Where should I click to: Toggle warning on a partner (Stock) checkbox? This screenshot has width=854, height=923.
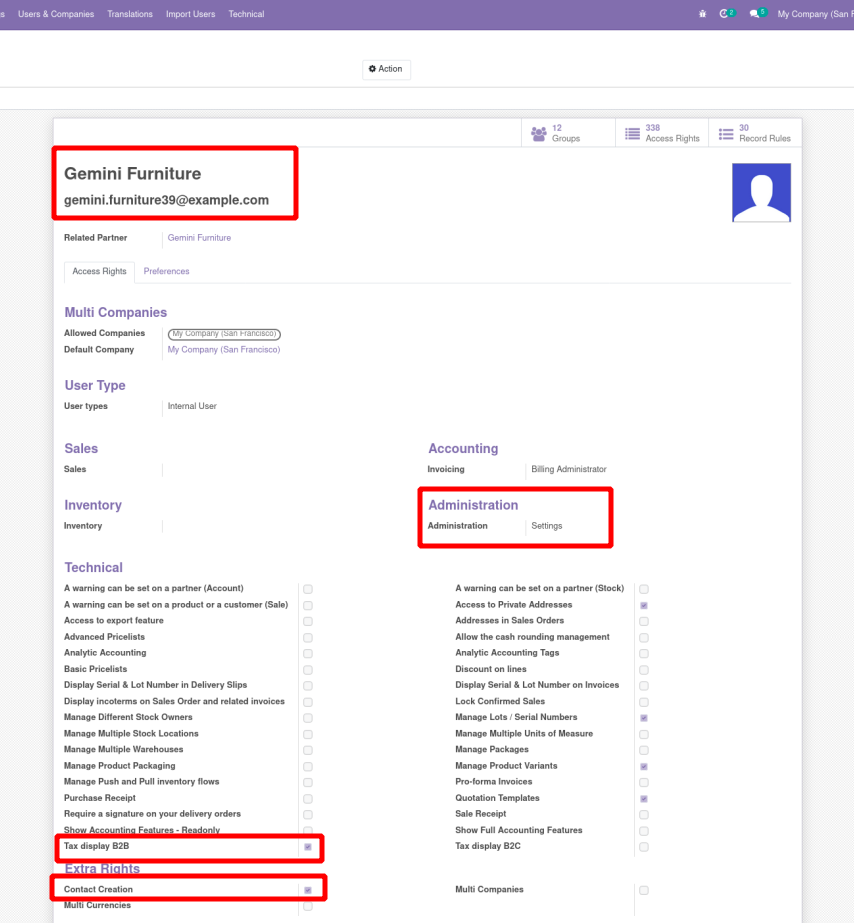[x=644, y=589]
